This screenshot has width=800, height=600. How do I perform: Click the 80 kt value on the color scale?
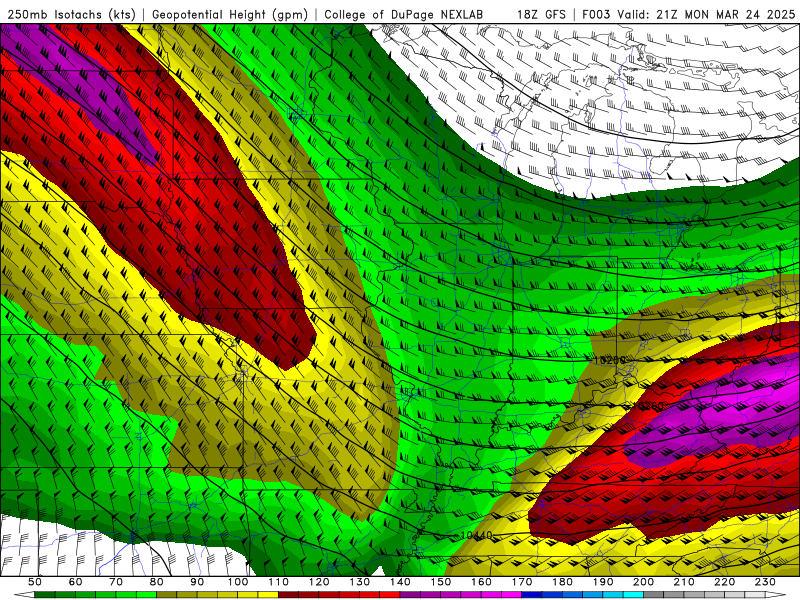(157, 582)
